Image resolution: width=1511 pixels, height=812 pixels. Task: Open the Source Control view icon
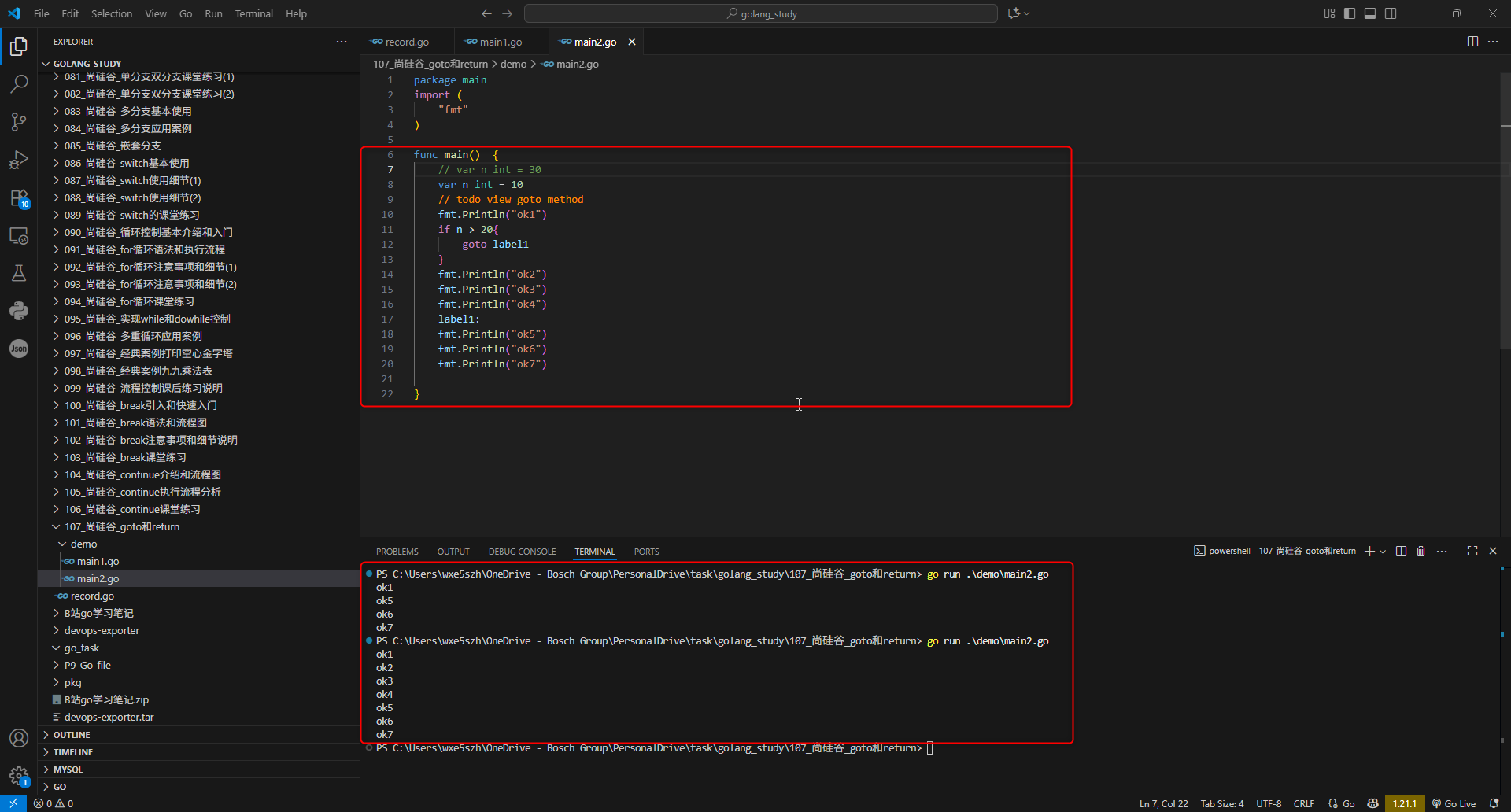(x=19, y=121)
